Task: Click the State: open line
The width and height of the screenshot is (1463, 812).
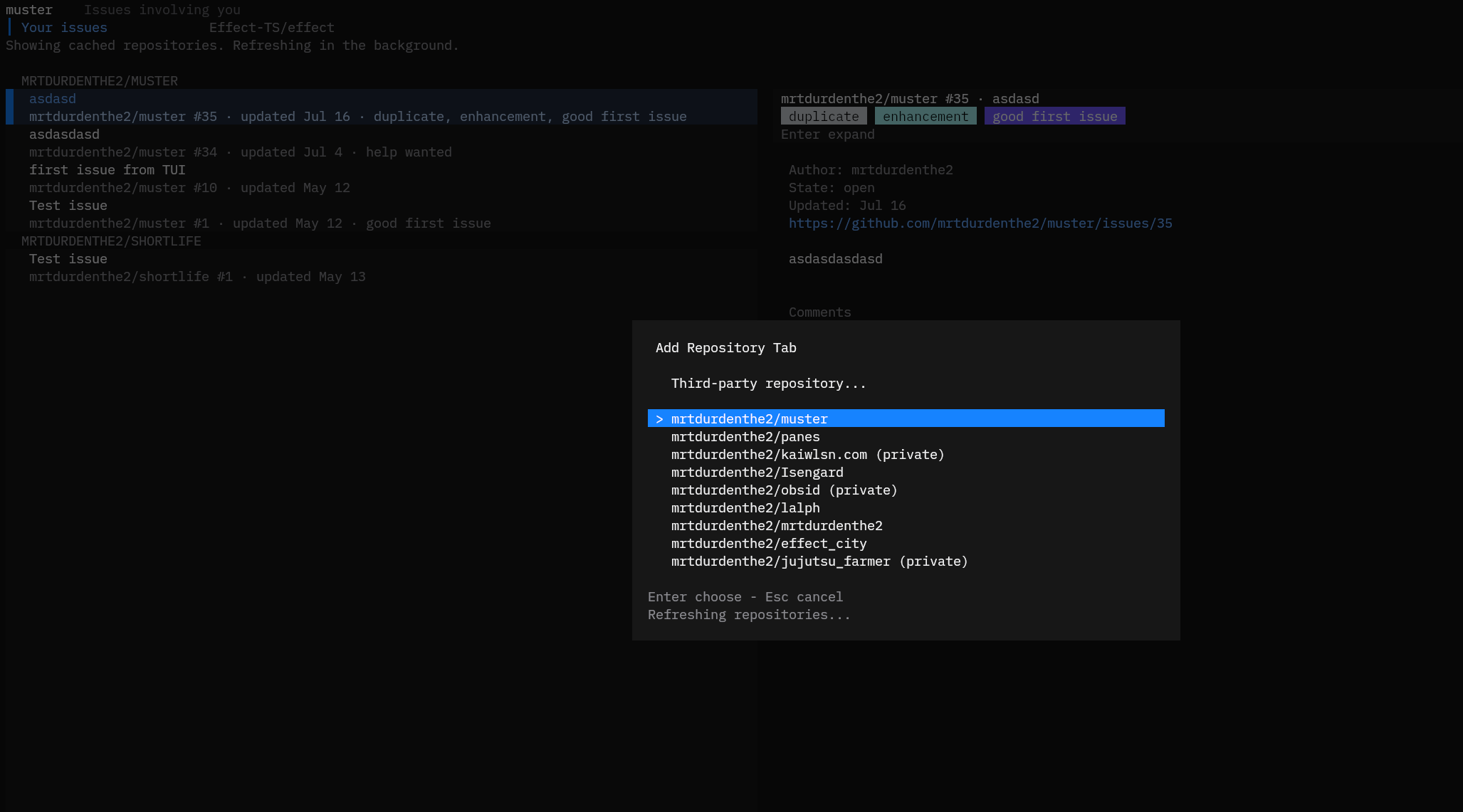Action: coord(832,188)
